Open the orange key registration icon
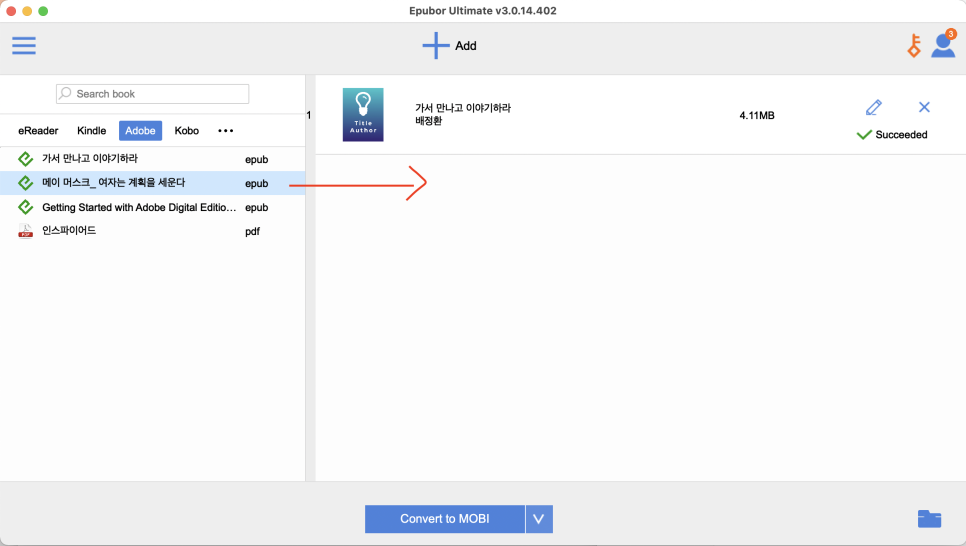The width and height of the screenshot is (966, 546). point(914,46)
